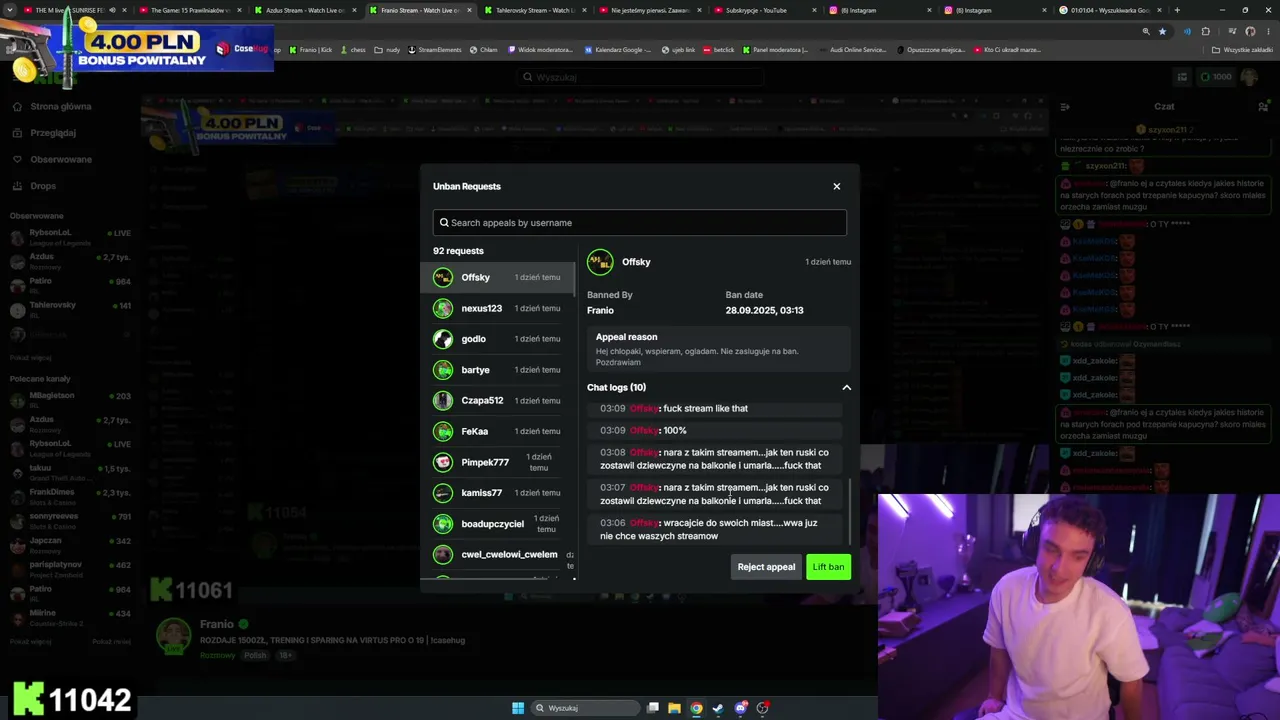Open the Windows Start menu
The image size is (1280, 720).
(518, 708)
